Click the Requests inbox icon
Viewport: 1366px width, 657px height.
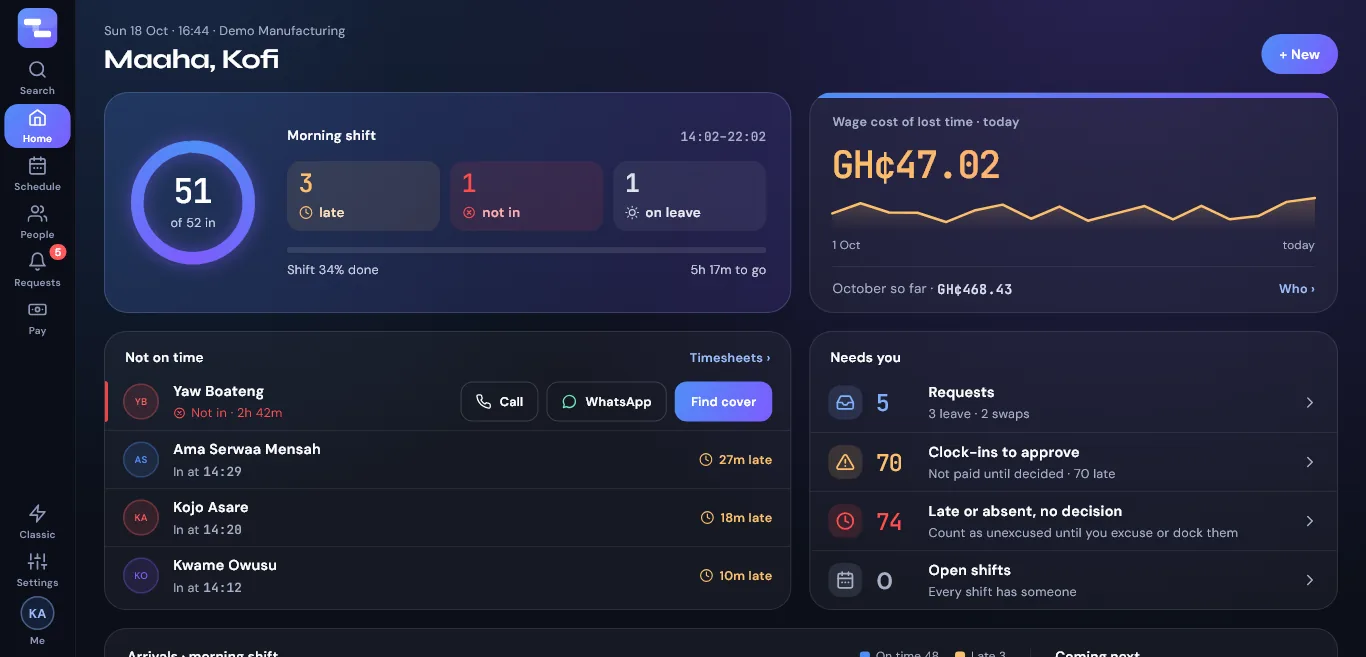point(845,403)
